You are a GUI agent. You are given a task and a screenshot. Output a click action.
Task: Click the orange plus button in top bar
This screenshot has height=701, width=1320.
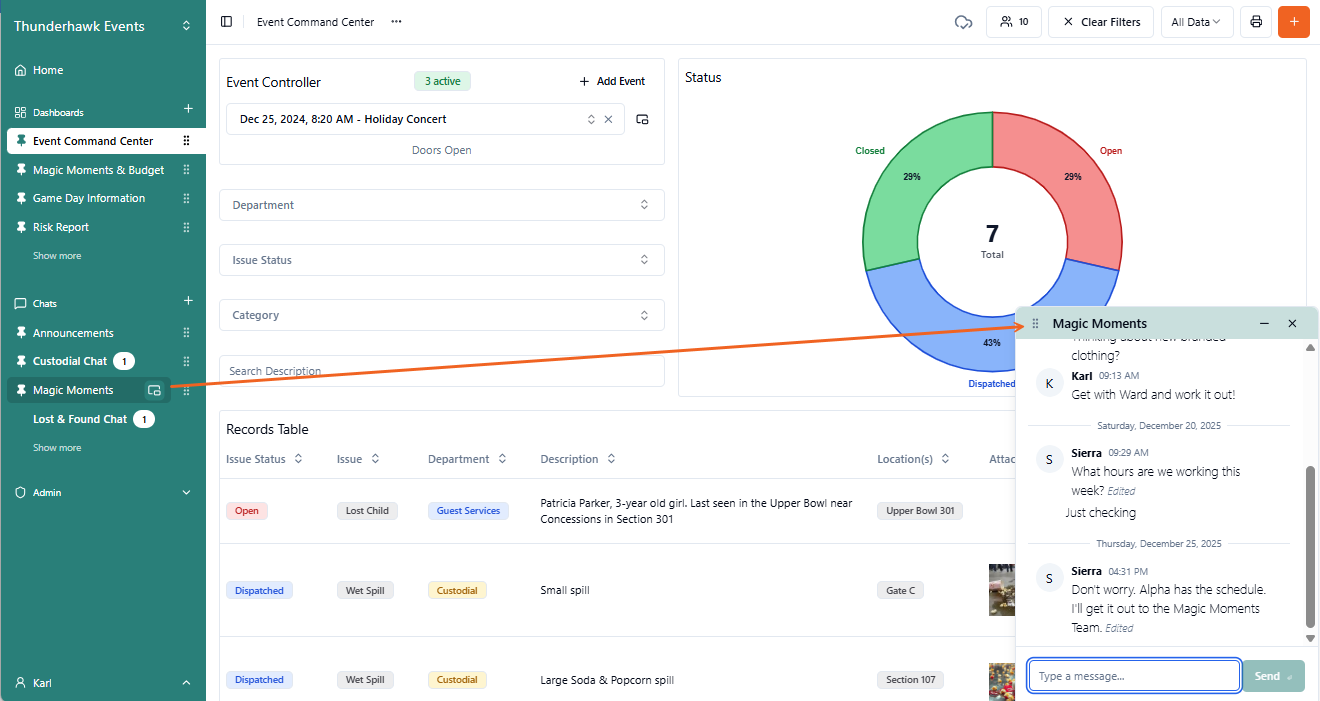1293,22
